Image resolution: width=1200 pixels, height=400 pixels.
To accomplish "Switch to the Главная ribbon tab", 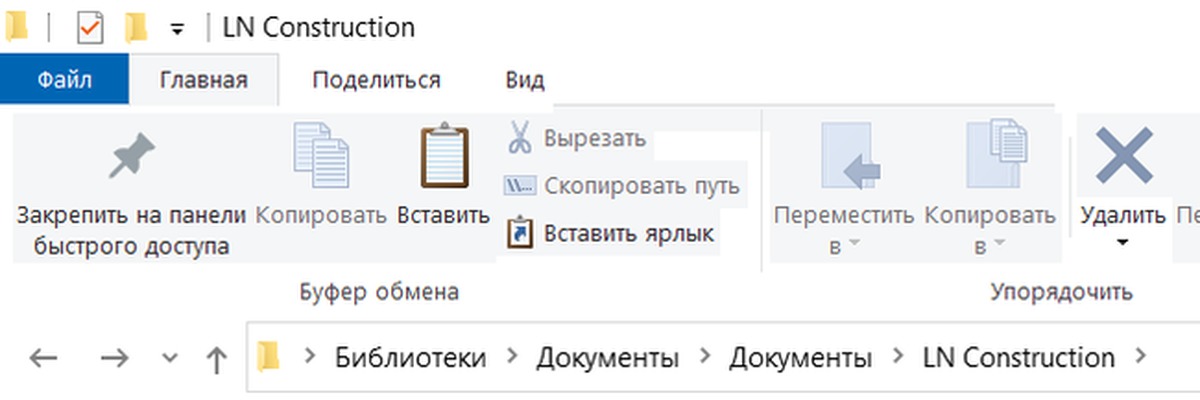I will pos(204,80).
